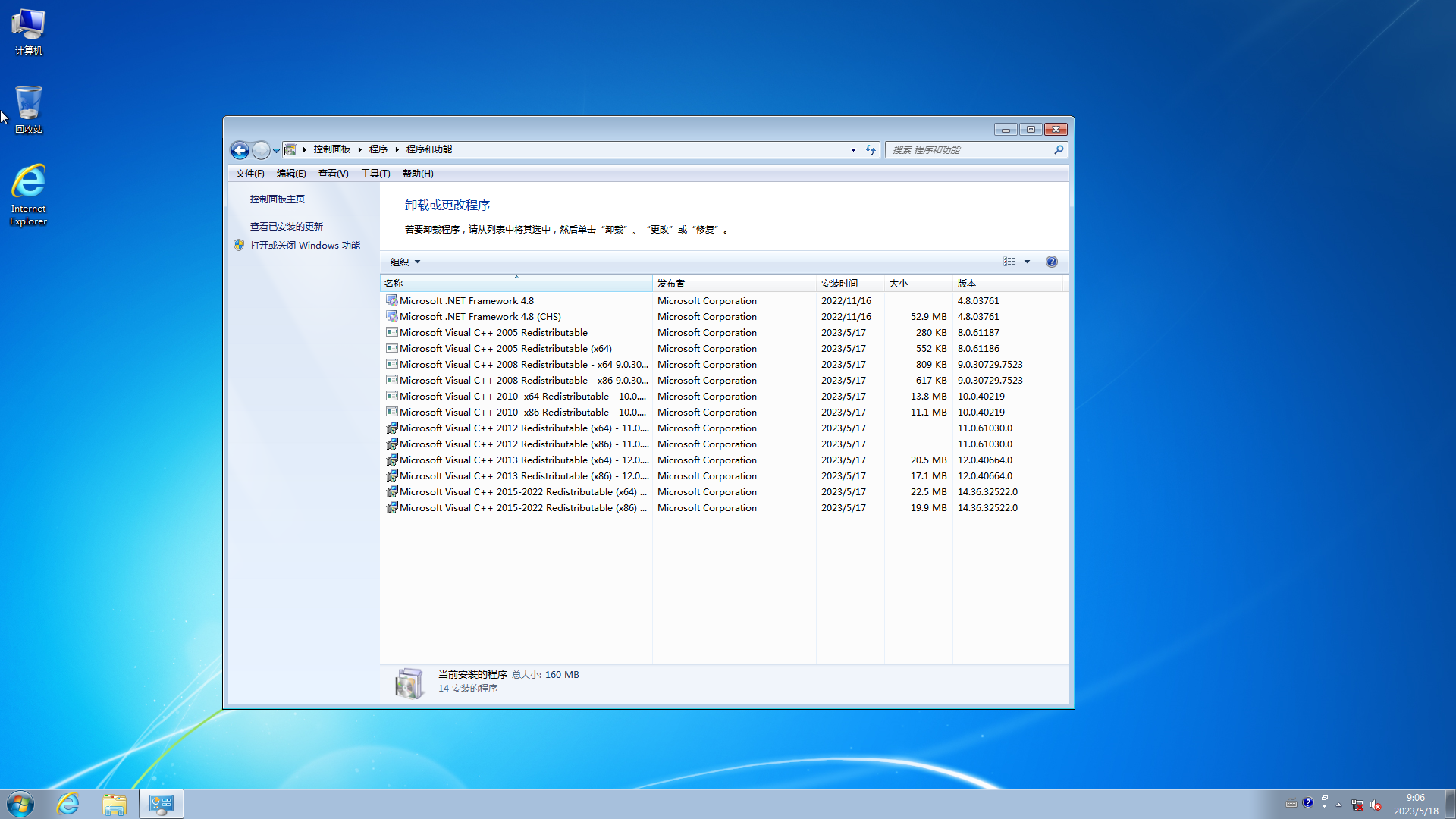The height and width of the screenshot is (819, 1456).
Task: Click the change view icon on the toolbar
Action: click(x=1009, y=261)
